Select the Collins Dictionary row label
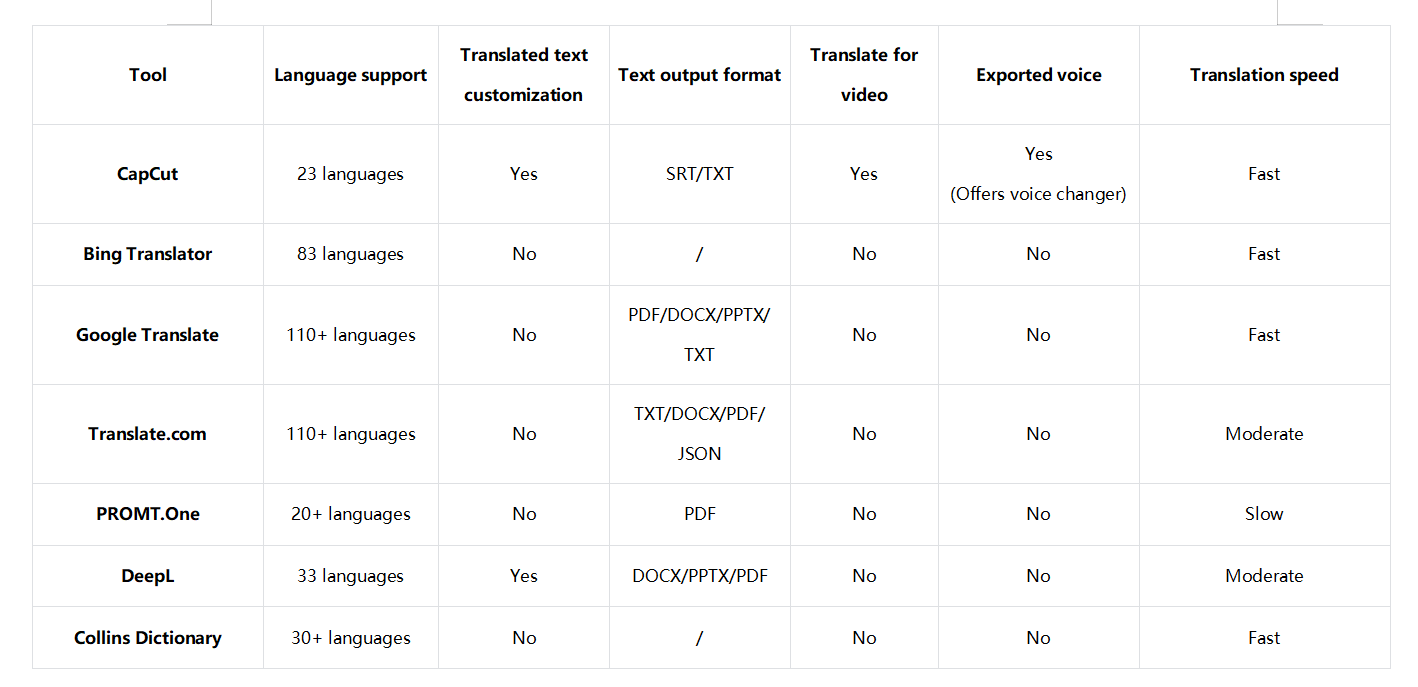Image resolution: width=1418 pixels, height=687 pixels. (147, 638)
